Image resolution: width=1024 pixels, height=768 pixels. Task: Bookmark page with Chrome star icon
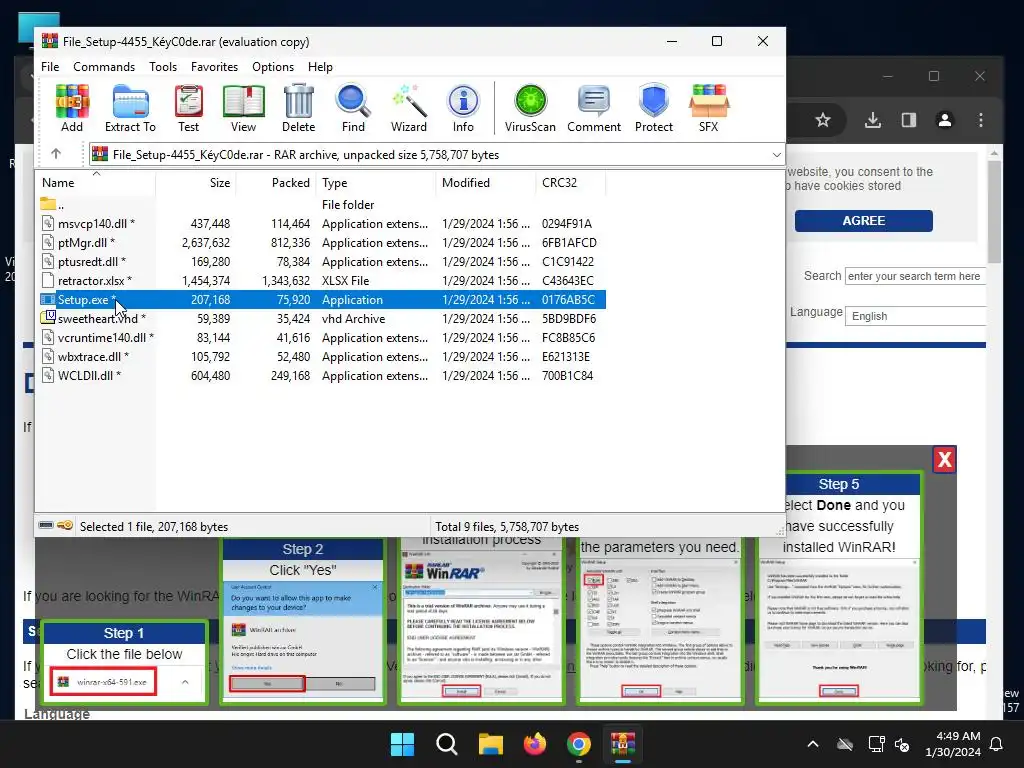point(823,120)
